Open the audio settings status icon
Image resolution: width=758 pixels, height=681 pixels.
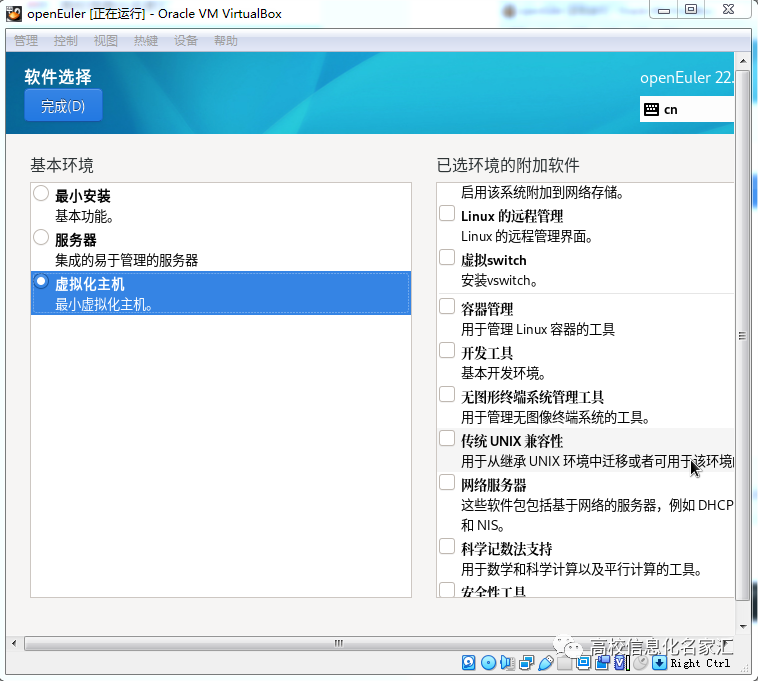tap(507, 663)
